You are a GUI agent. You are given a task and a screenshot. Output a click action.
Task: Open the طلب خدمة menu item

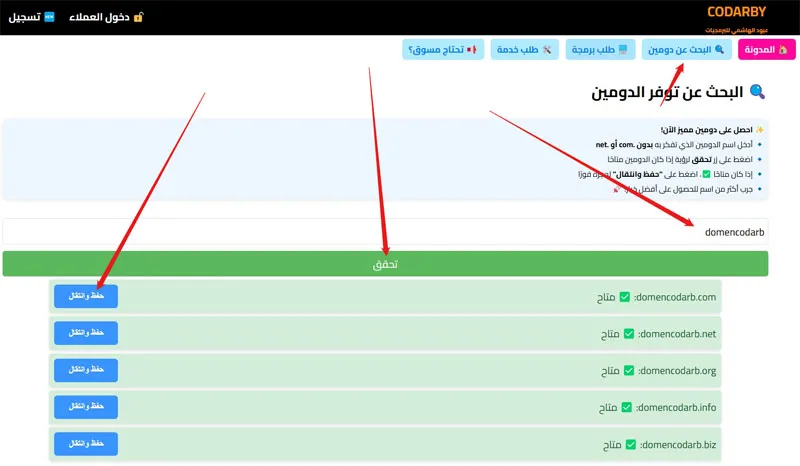(x=524, y=50)
